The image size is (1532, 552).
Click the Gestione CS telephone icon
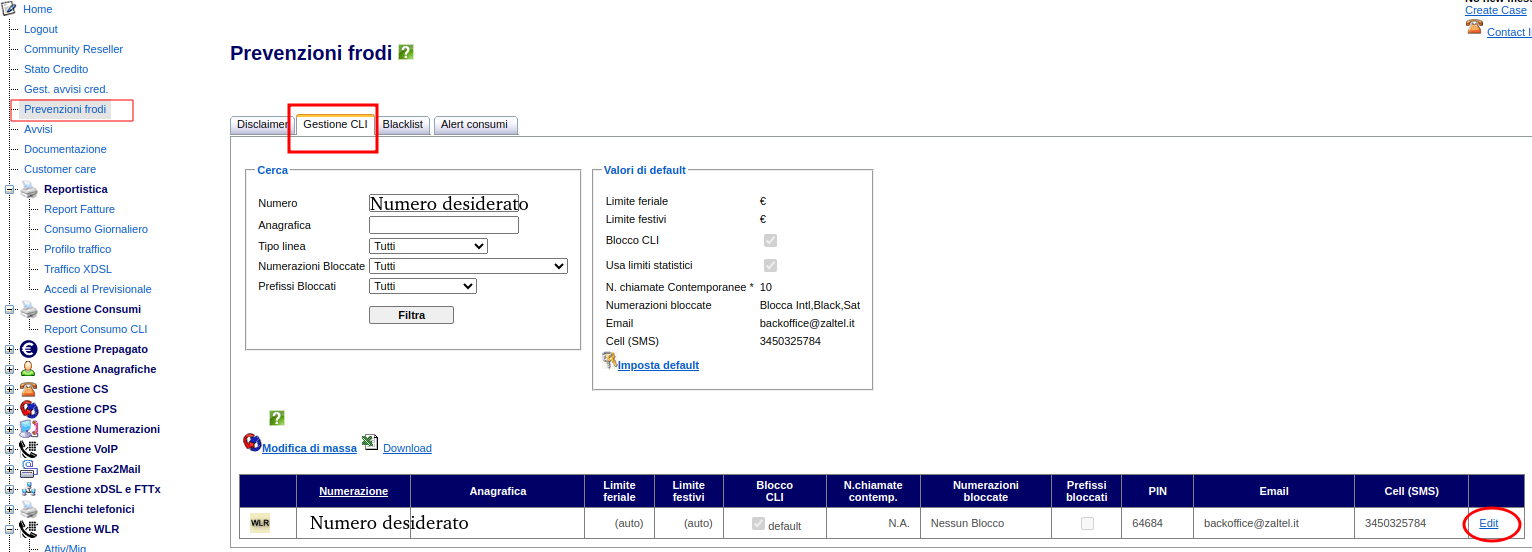click(x=29, y=389)
